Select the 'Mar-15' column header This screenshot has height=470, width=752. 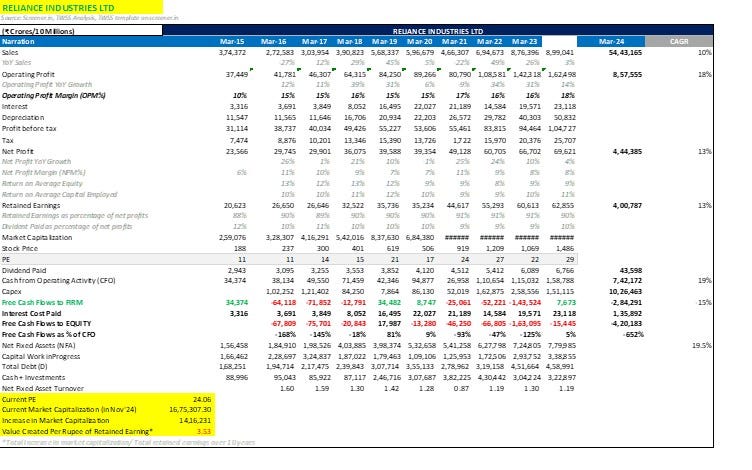pyautogui.click(x=232, y=42)
